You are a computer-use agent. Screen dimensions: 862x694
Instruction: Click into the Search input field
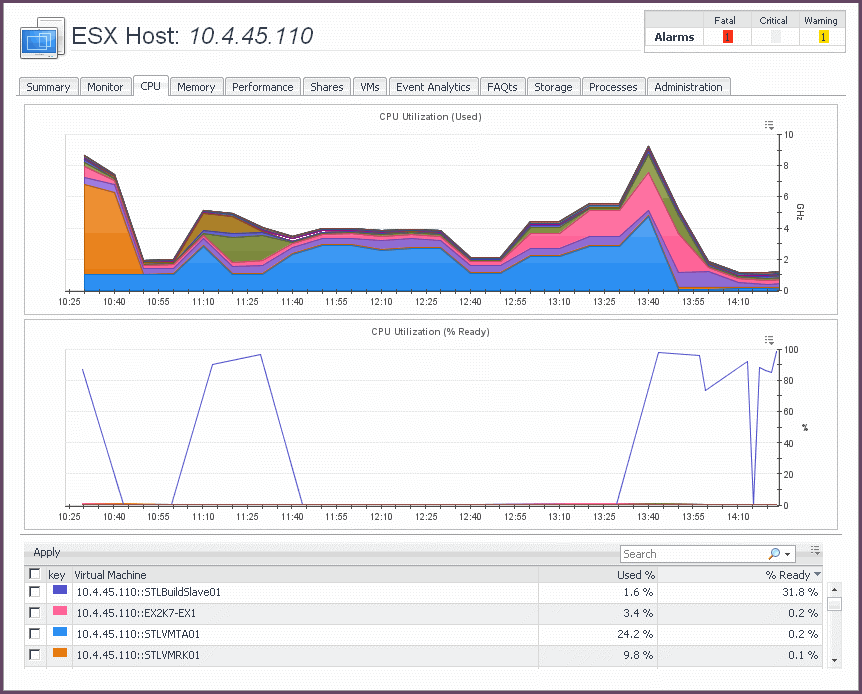692,554
